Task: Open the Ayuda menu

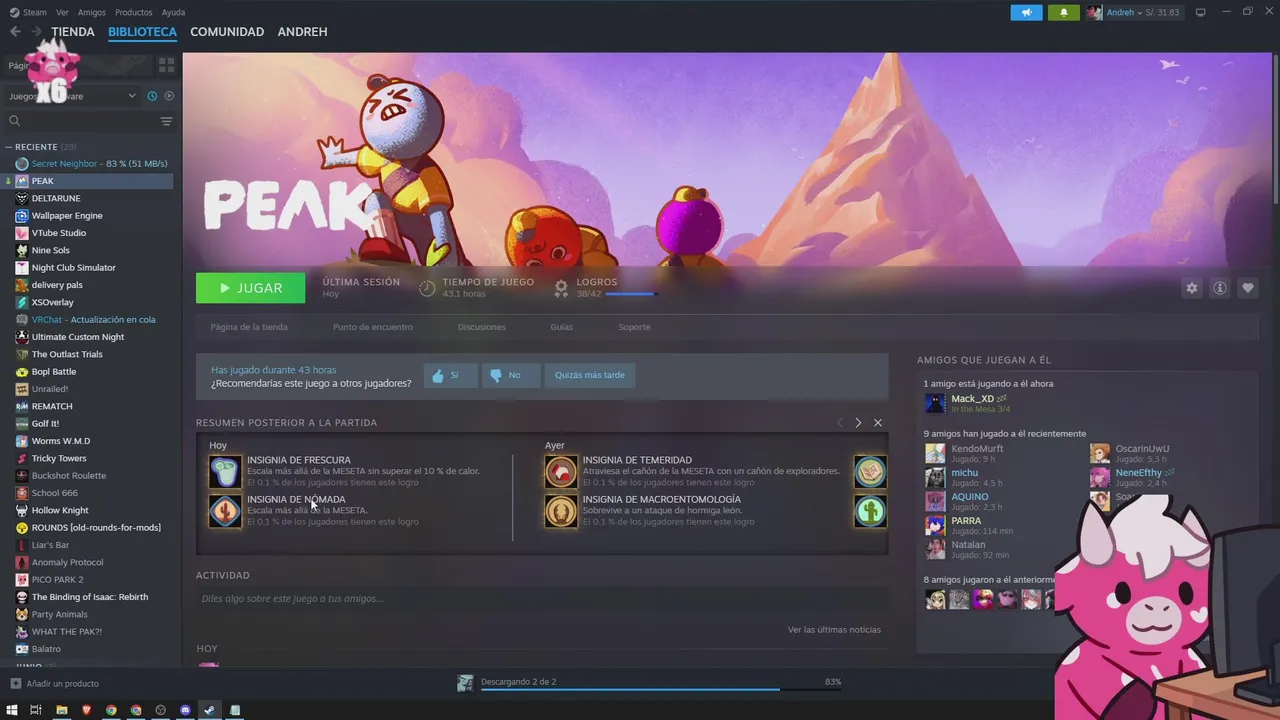Action: 173,12
